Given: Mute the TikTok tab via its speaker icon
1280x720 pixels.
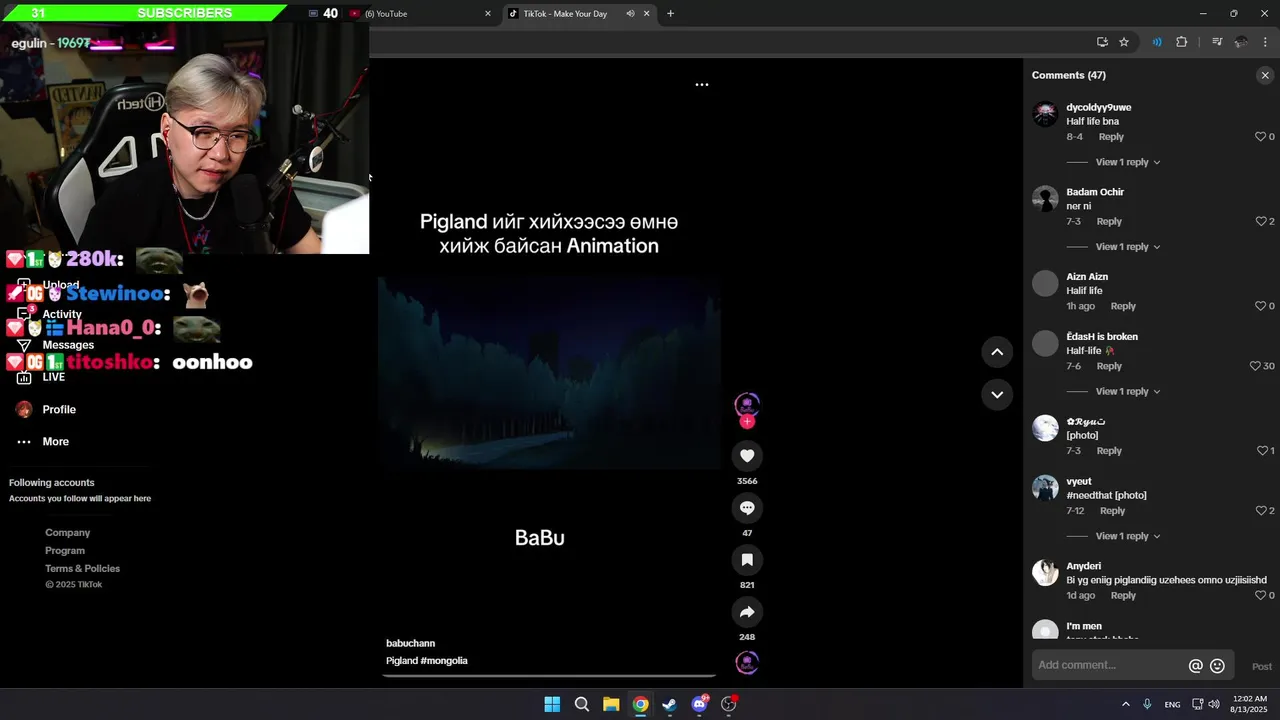Looking at the screenshot, I should [630, 14].
